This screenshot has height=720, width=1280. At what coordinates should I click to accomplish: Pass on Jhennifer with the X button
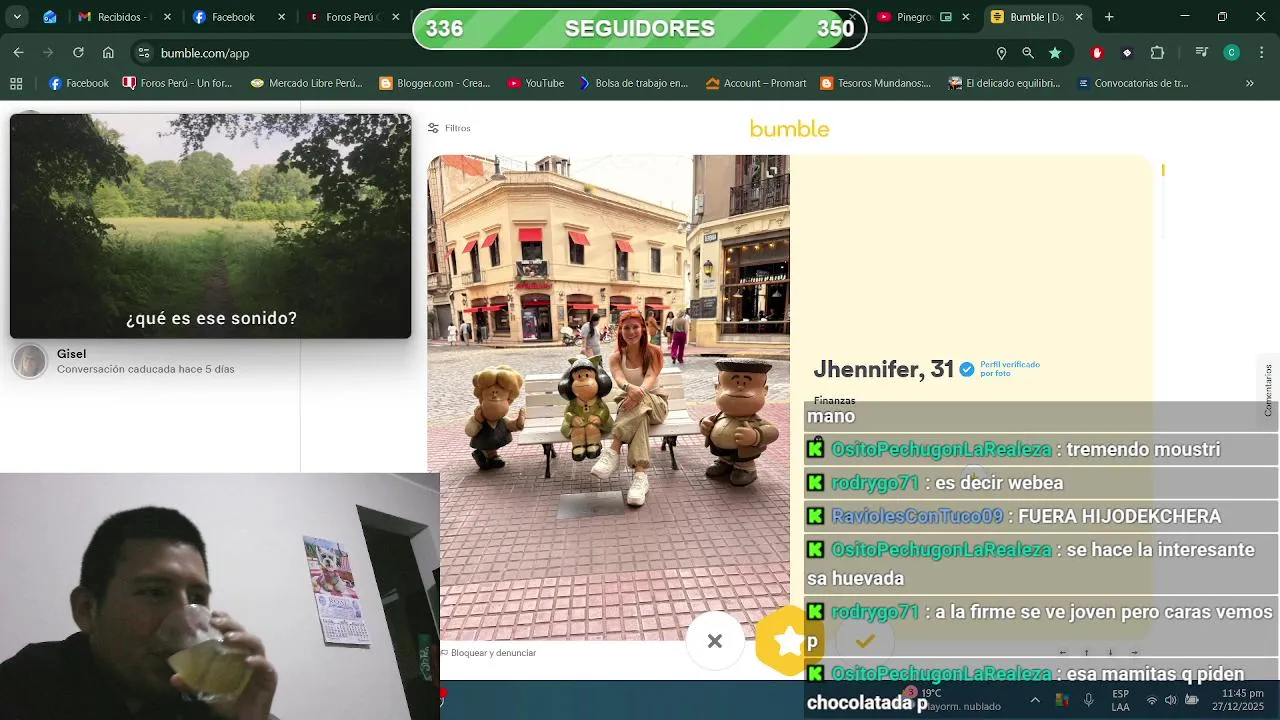click(715, 641)
